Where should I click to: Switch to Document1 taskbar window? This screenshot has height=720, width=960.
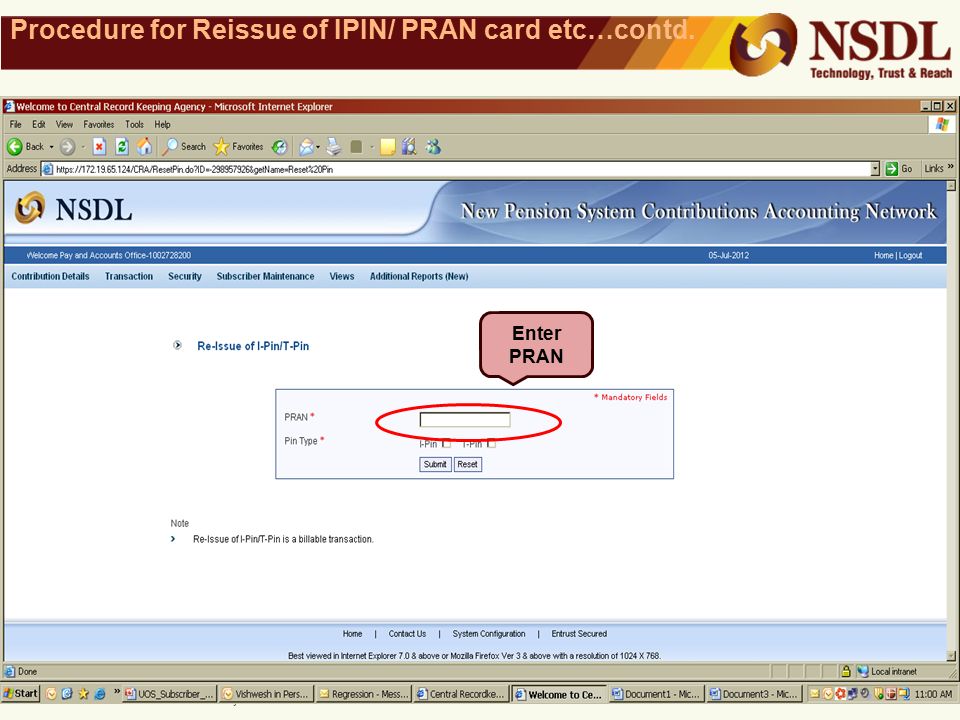(657, 694)
